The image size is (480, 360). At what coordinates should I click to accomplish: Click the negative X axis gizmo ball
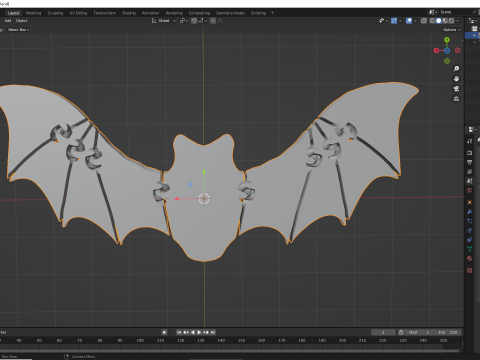pos(458,50)
